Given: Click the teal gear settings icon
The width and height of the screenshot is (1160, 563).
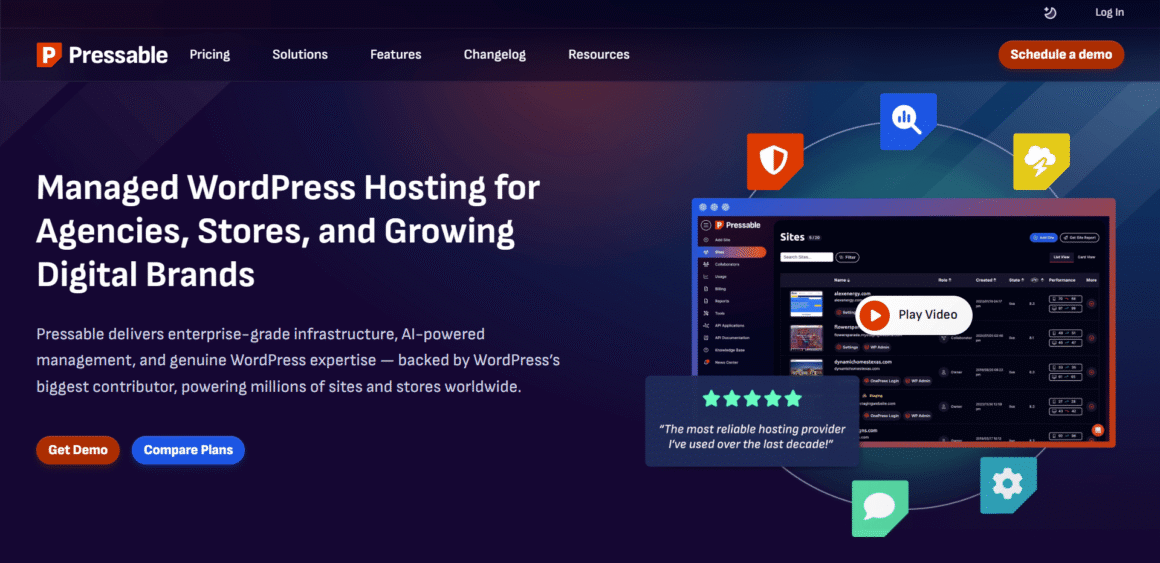Looking at the screenshot, I should click(x=1008, y=485).
